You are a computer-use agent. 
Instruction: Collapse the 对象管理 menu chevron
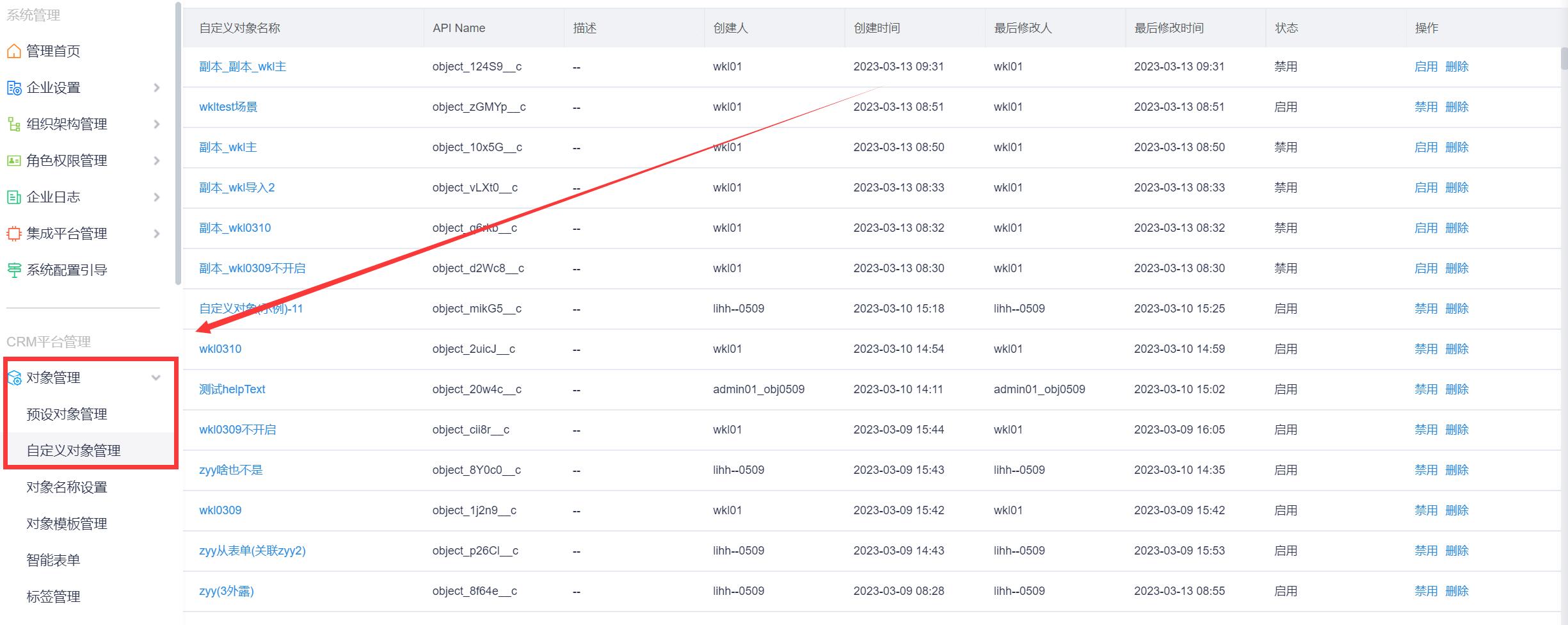tap(156, 378)
